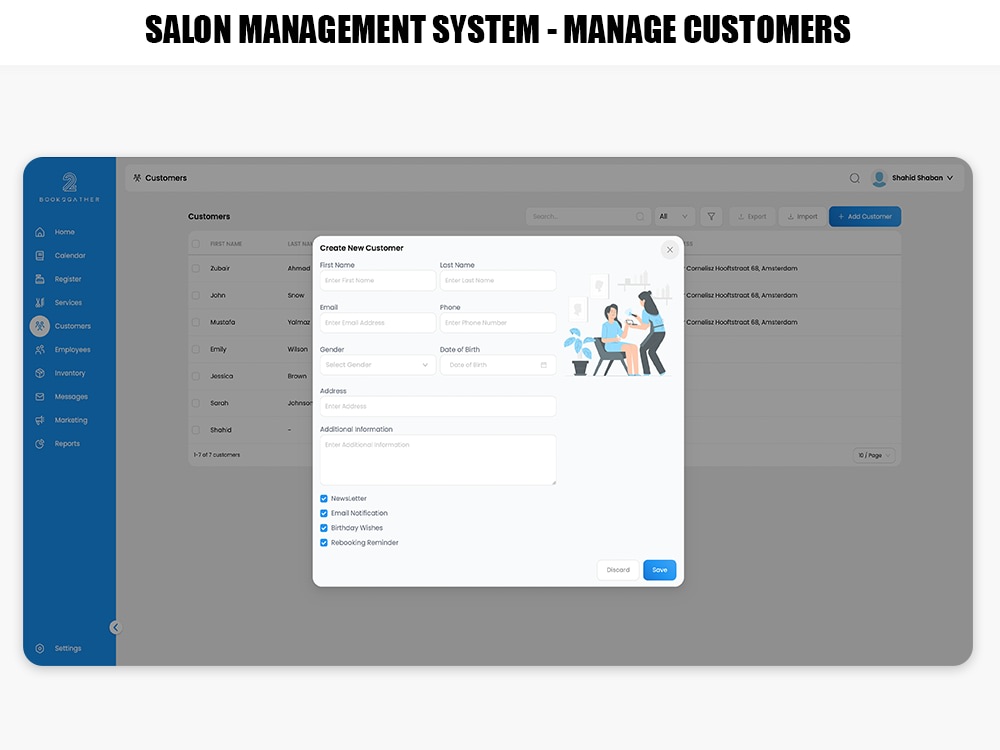Screen dimensions: 1000x750
Task: Open Inventory from the sidebar
Action: click(70, 373)
